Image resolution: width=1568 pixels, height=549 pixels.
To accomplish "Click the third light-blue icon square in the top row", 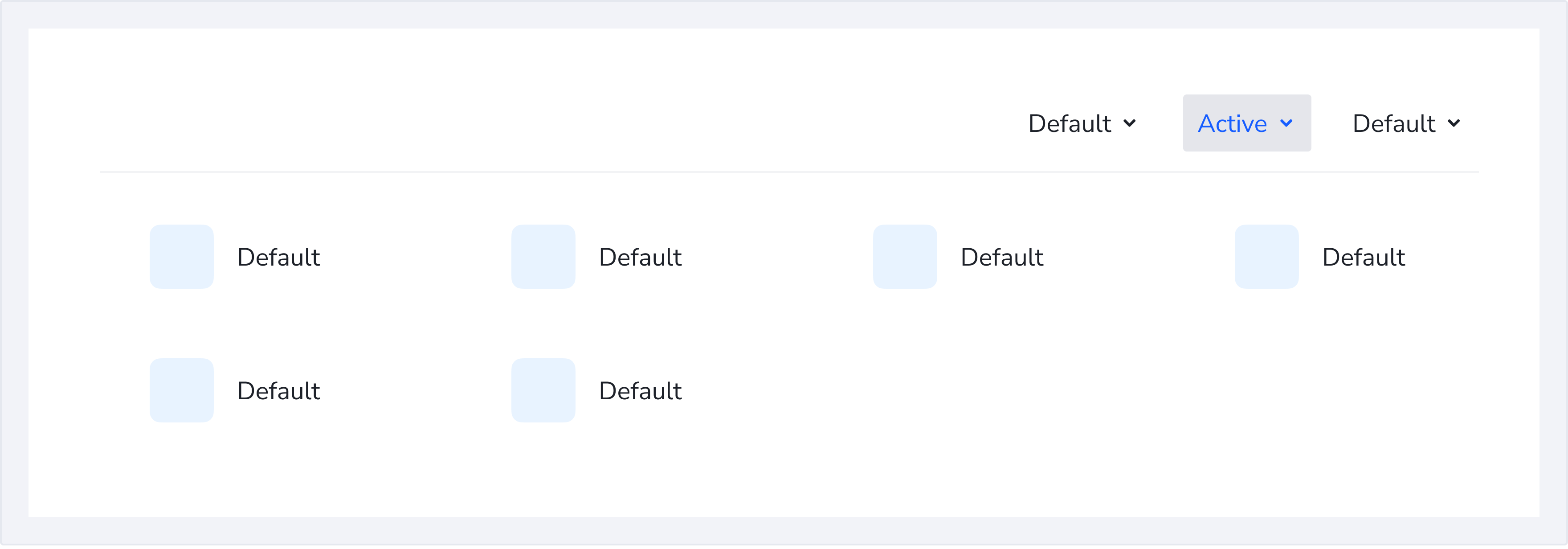I will pyautogui.click(x=905, y=257).
